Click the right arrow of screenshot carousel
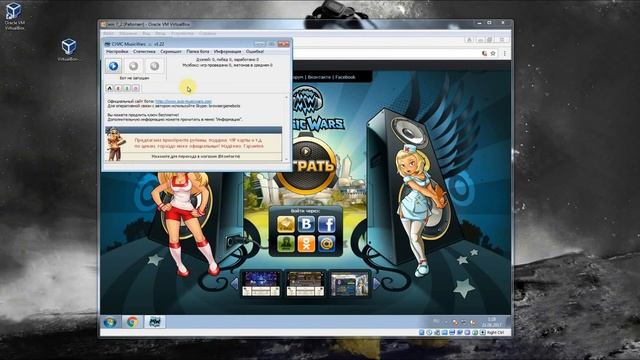Image resolution: width=640 pixels, height=360 pixels. tap(376, 283)
